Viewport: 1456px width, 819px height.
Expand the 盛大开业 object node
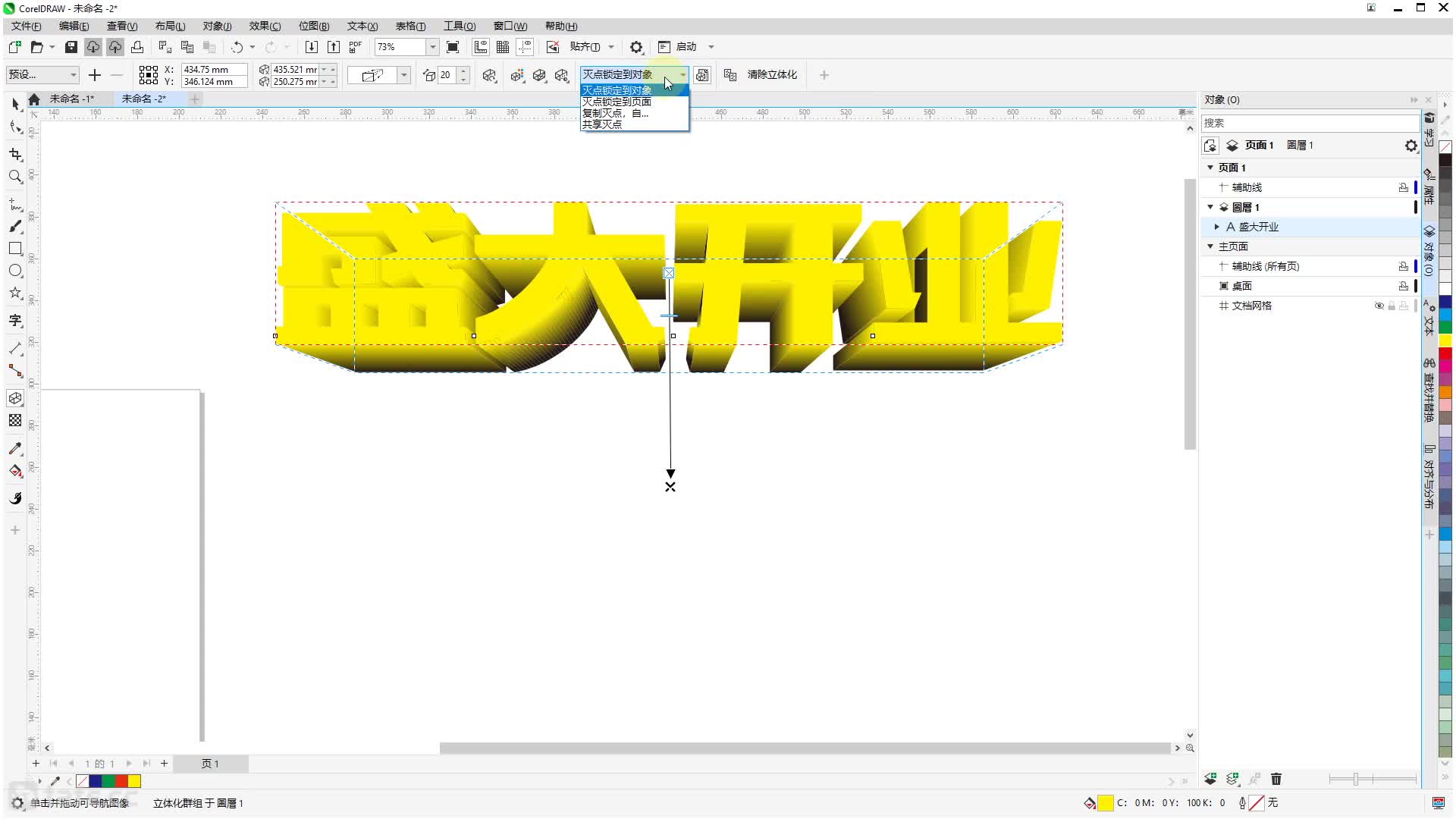(1217, 227)
